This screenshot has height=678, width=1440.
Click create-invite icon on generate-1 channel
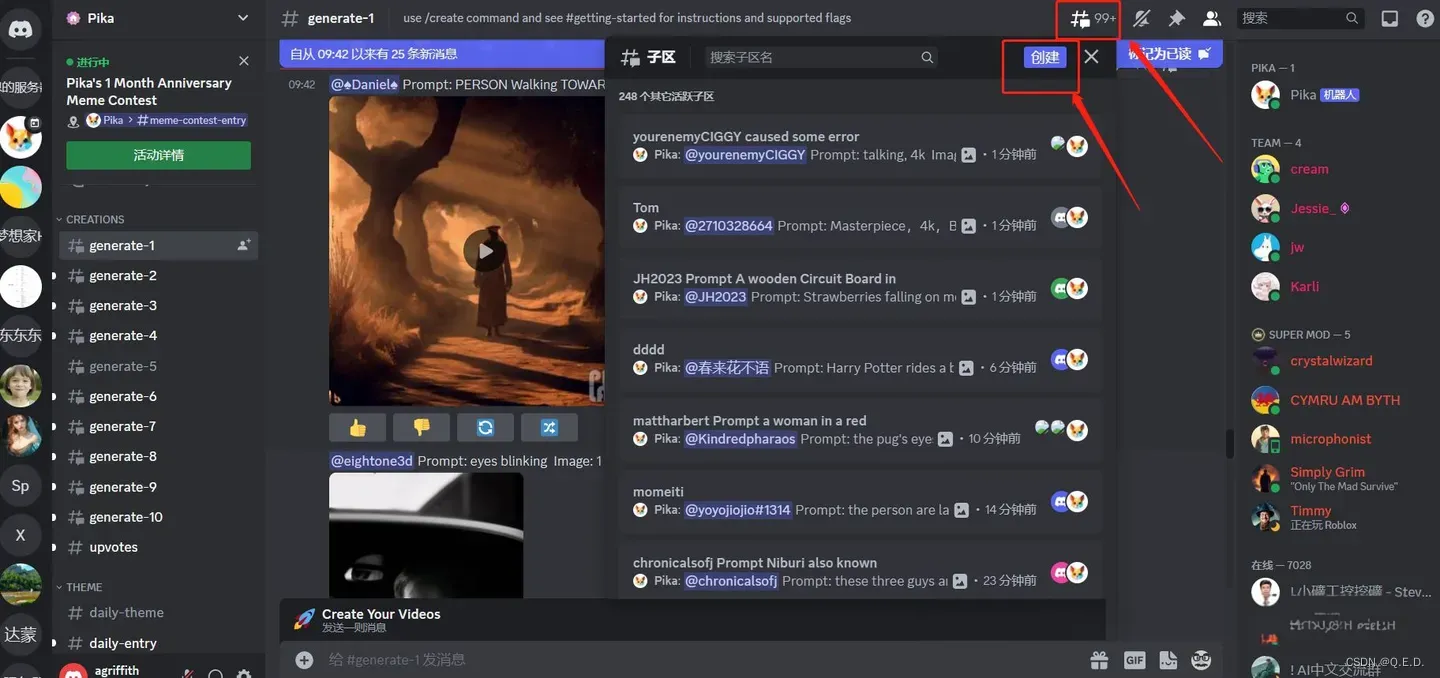[x=243, y=245]
